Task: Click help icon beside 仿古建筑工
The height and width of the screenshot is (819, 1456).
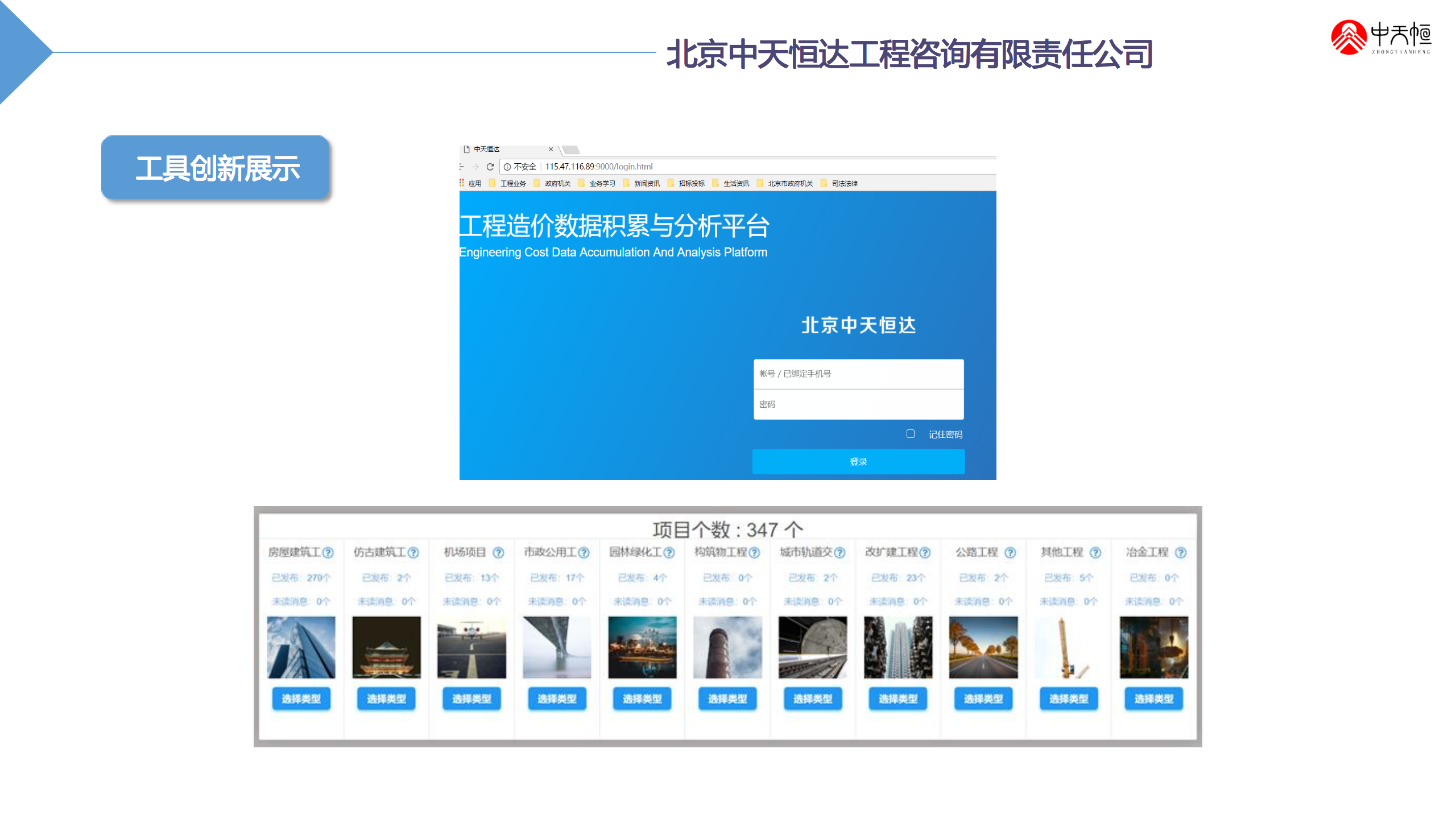Action: 413,552
